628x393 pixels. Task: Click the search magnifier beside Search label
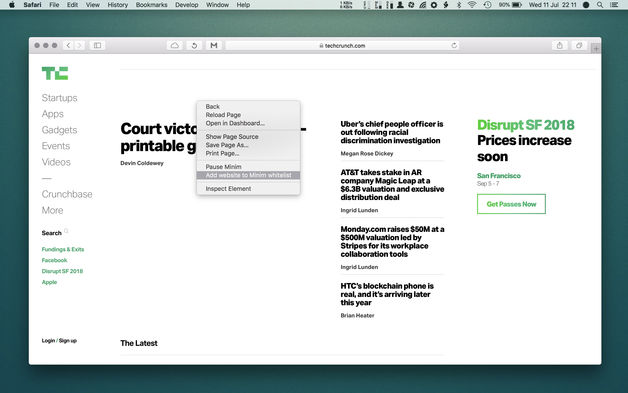[66, 231]
